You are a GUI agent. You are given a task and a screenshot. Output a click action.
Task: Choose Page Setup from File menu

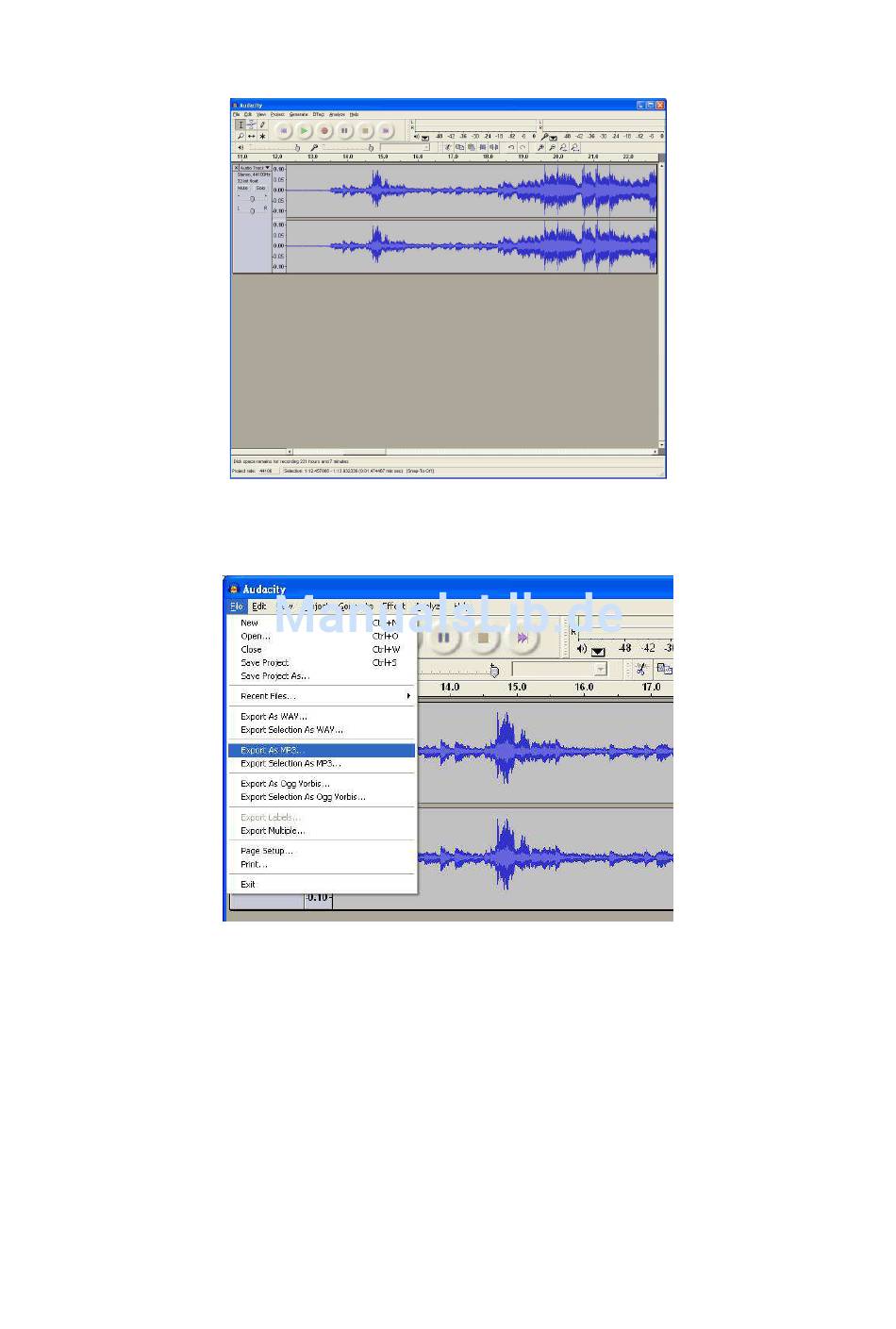pyautogui.click(x=322, y=851)
